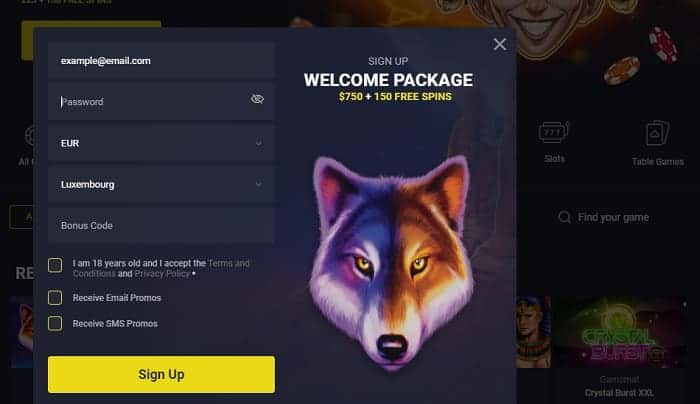Open the Table Games category icon

tap(658, 133)
